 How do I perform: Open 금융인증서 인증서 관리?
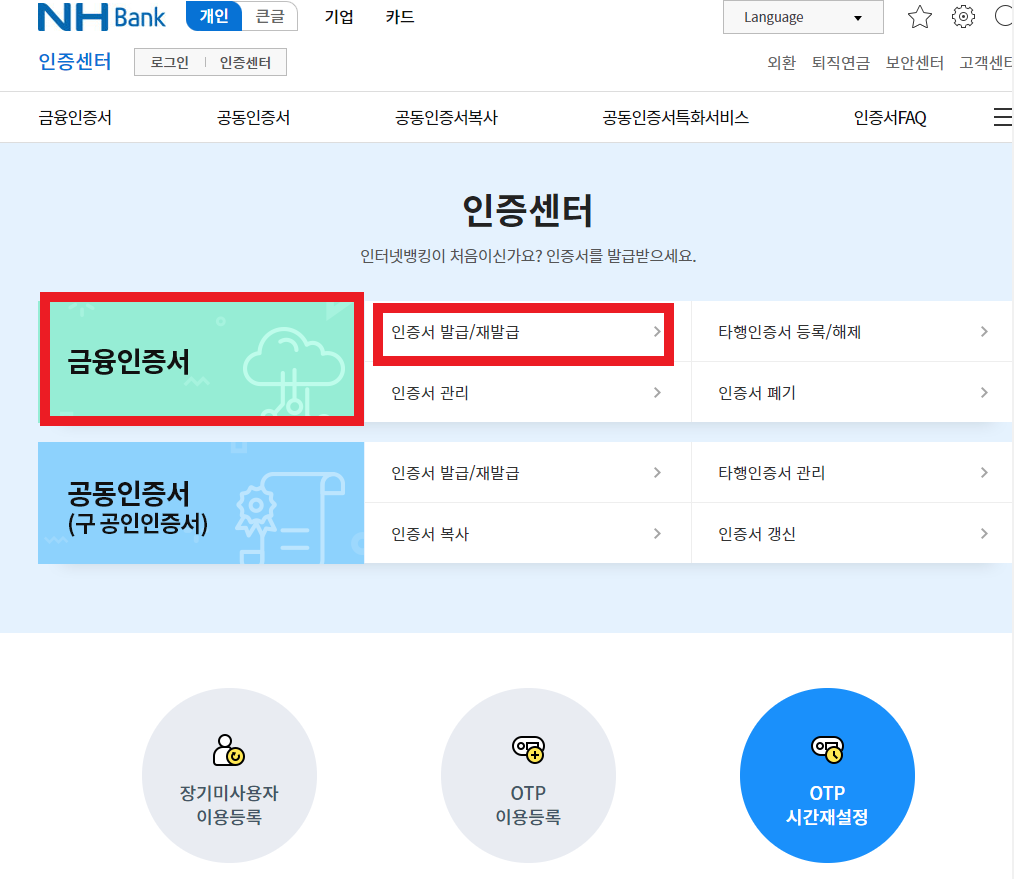click(x=528, y=393)
